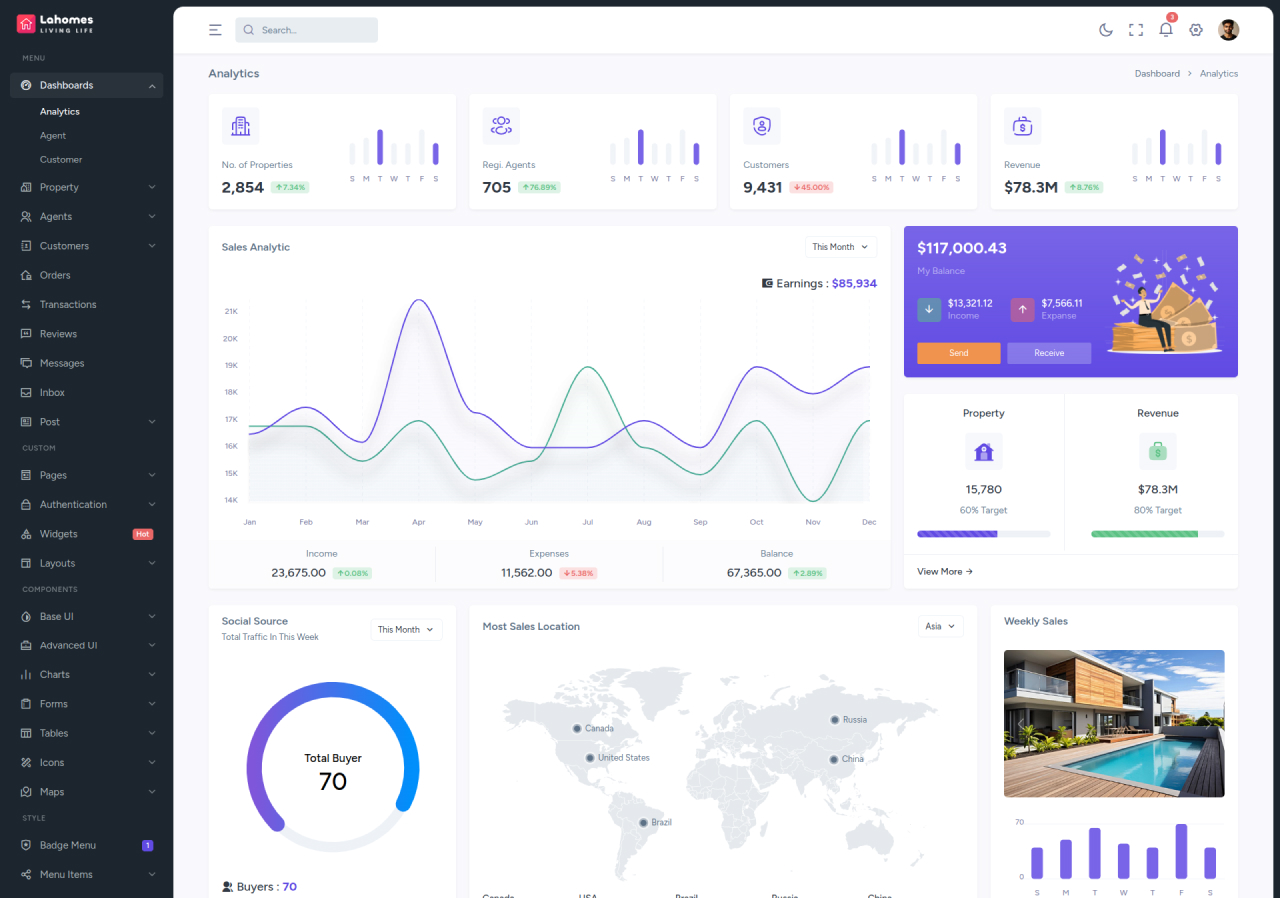
Task: Expand the Agents sidebar menu
Action: click(87, 216)
